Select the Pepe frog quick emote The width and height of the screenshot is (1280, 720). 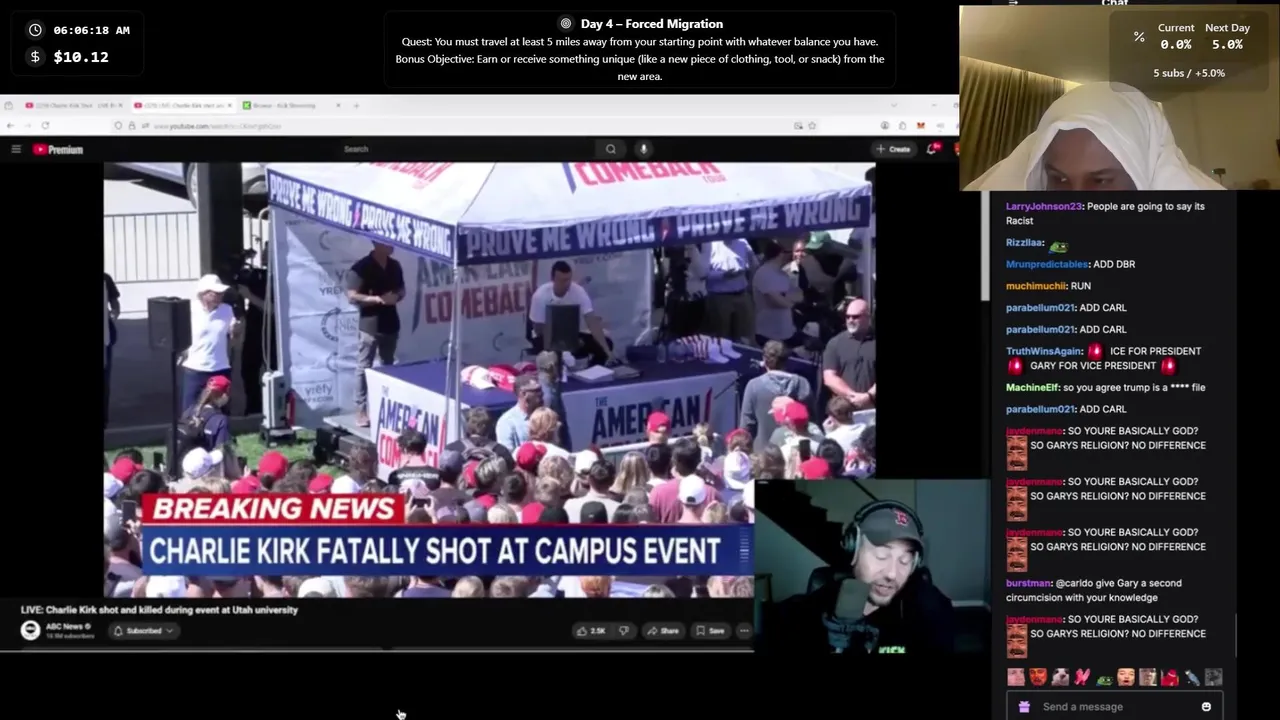(x=1104, y=678)
